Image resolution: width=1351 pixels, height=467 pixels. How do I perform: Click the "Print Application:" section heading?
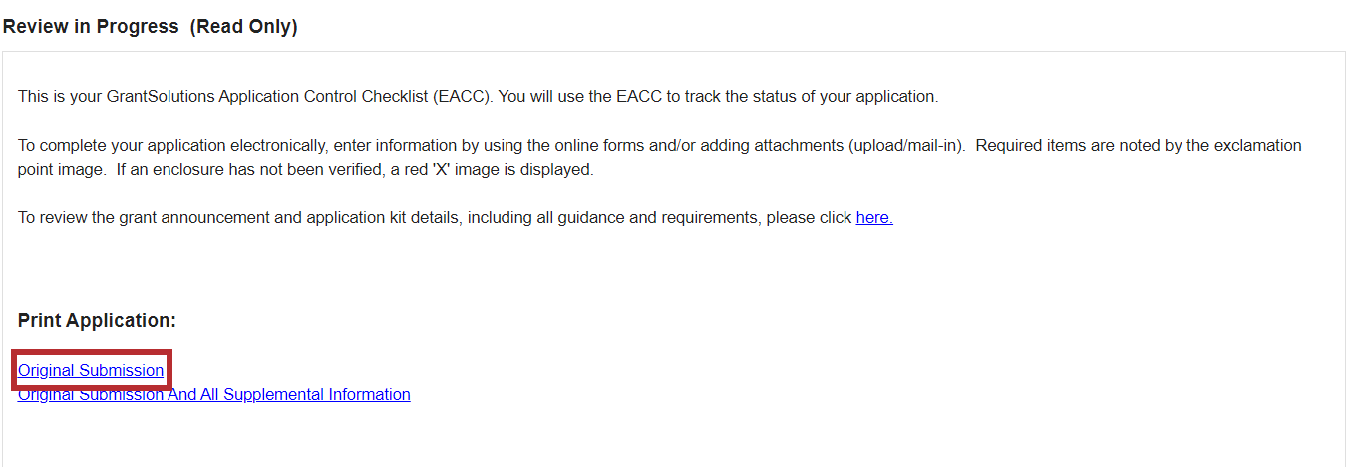97,320
